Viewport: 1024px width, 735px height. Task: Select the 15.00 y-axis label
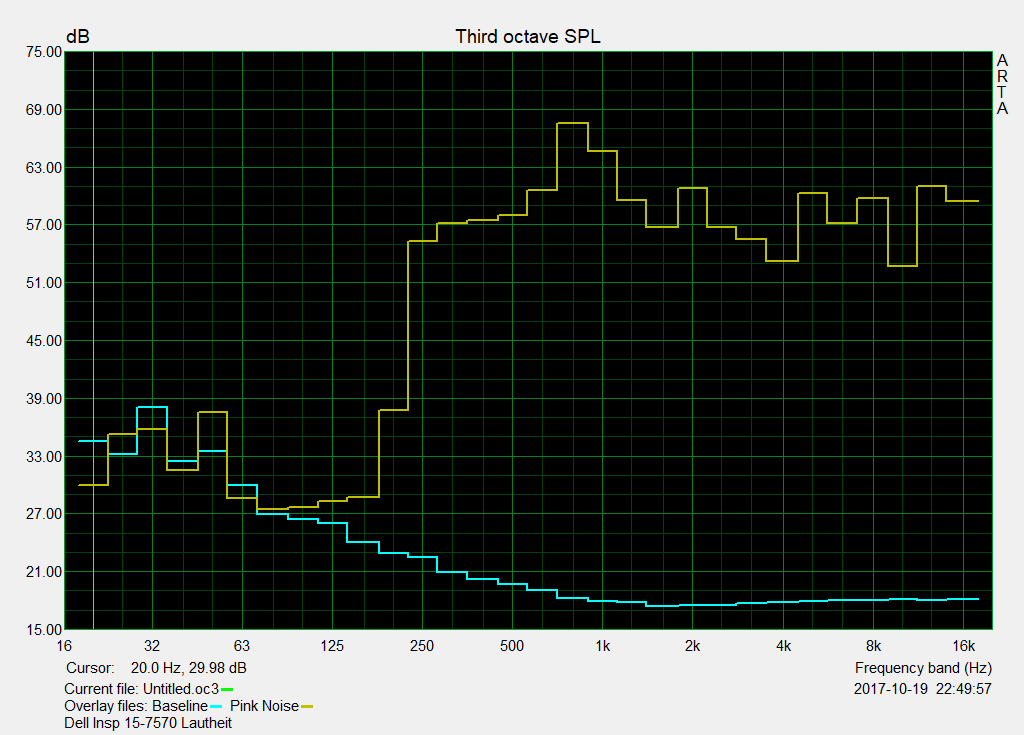coord(44,630)
